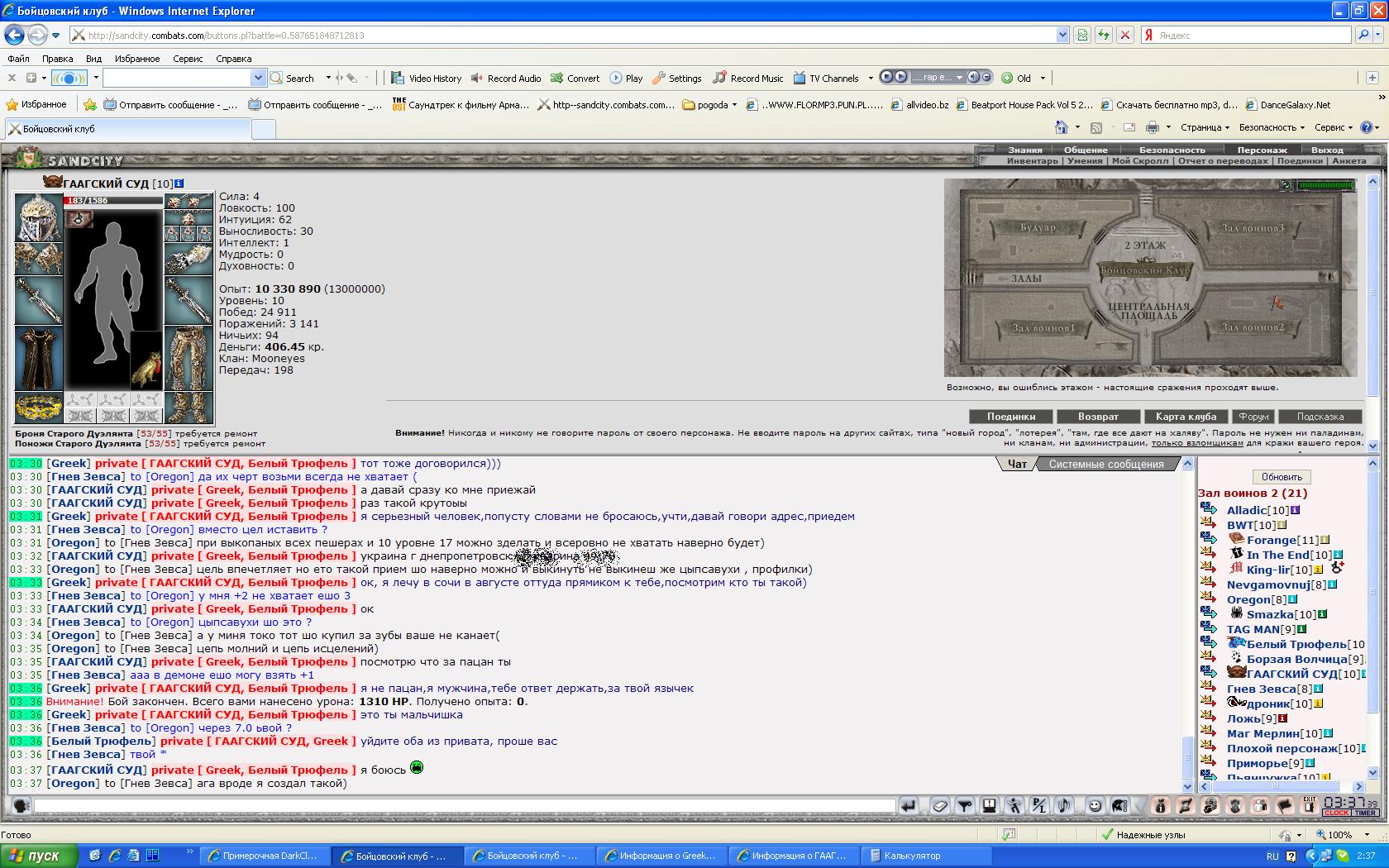Click the Обновить button

point(1282,477)
